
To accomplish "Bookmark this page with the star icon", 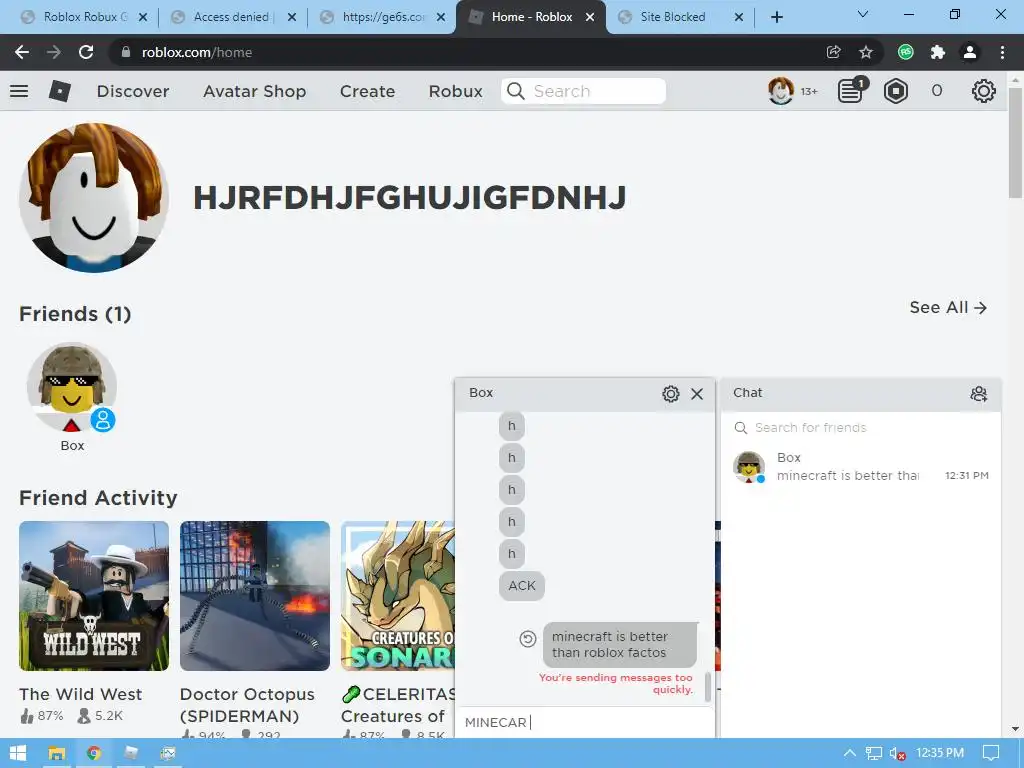I will click(x=865, y=52).
